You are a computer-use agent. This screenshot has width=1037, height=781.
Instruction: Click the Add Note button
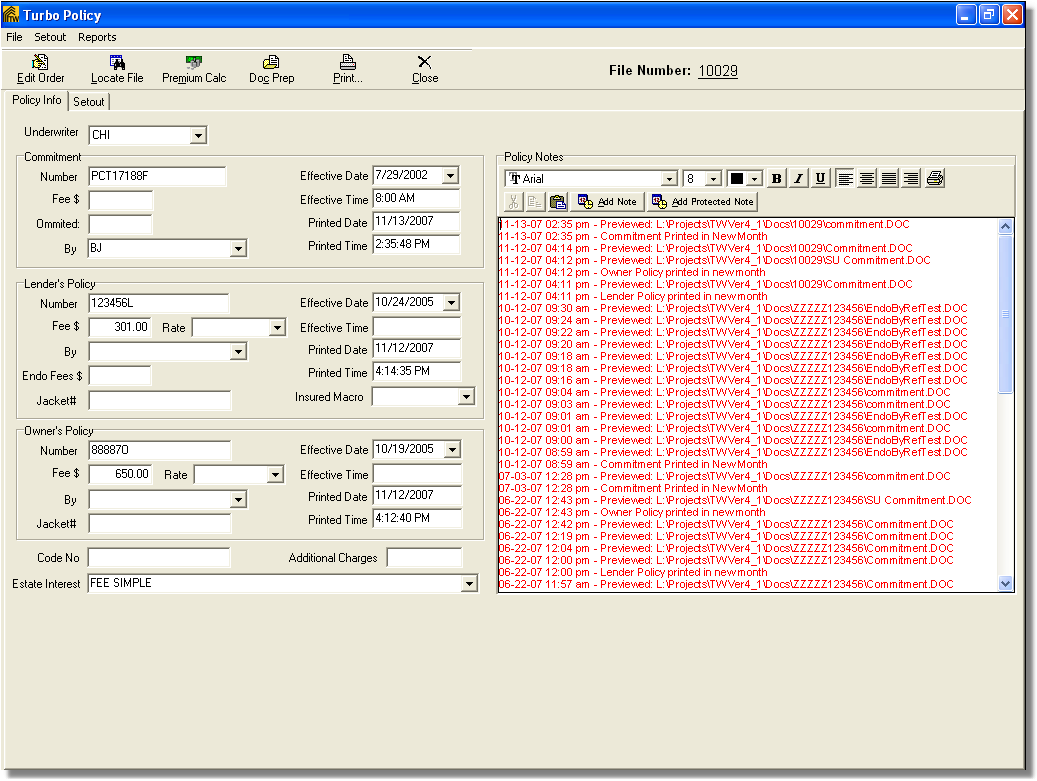click(x=608, y=202)
